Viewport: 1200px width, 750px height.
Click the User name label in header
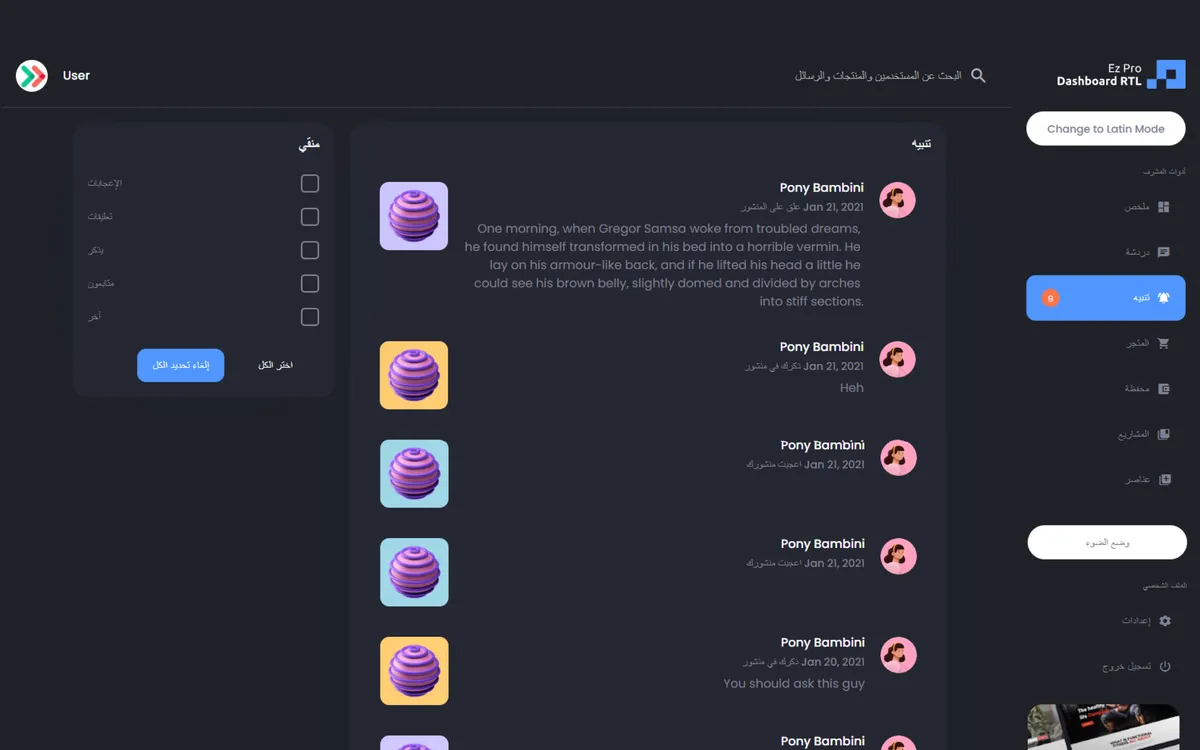(x=76, y=76)
